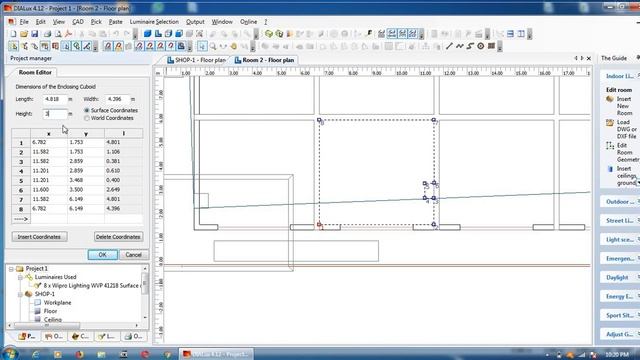Screen dimensions: 640x360
Task: Click the Length input field
Action: pyautogui.click(x=54, y=99)
